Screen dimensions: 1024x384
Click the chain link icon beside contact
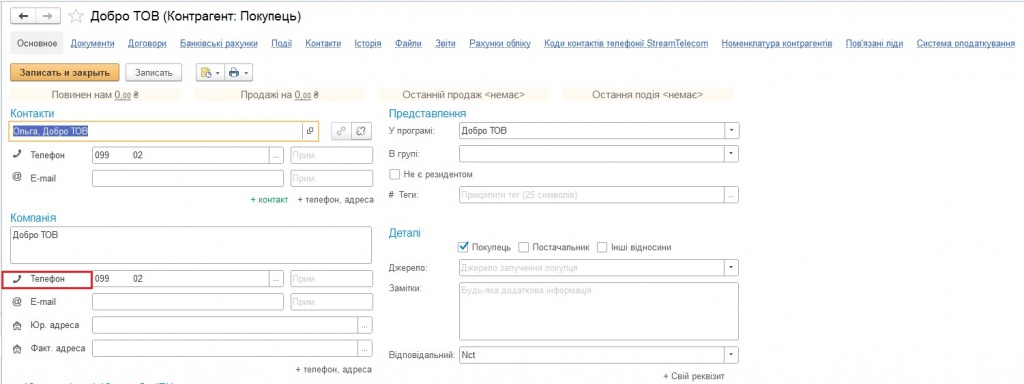pyautogui.click(x=340, y=131)
